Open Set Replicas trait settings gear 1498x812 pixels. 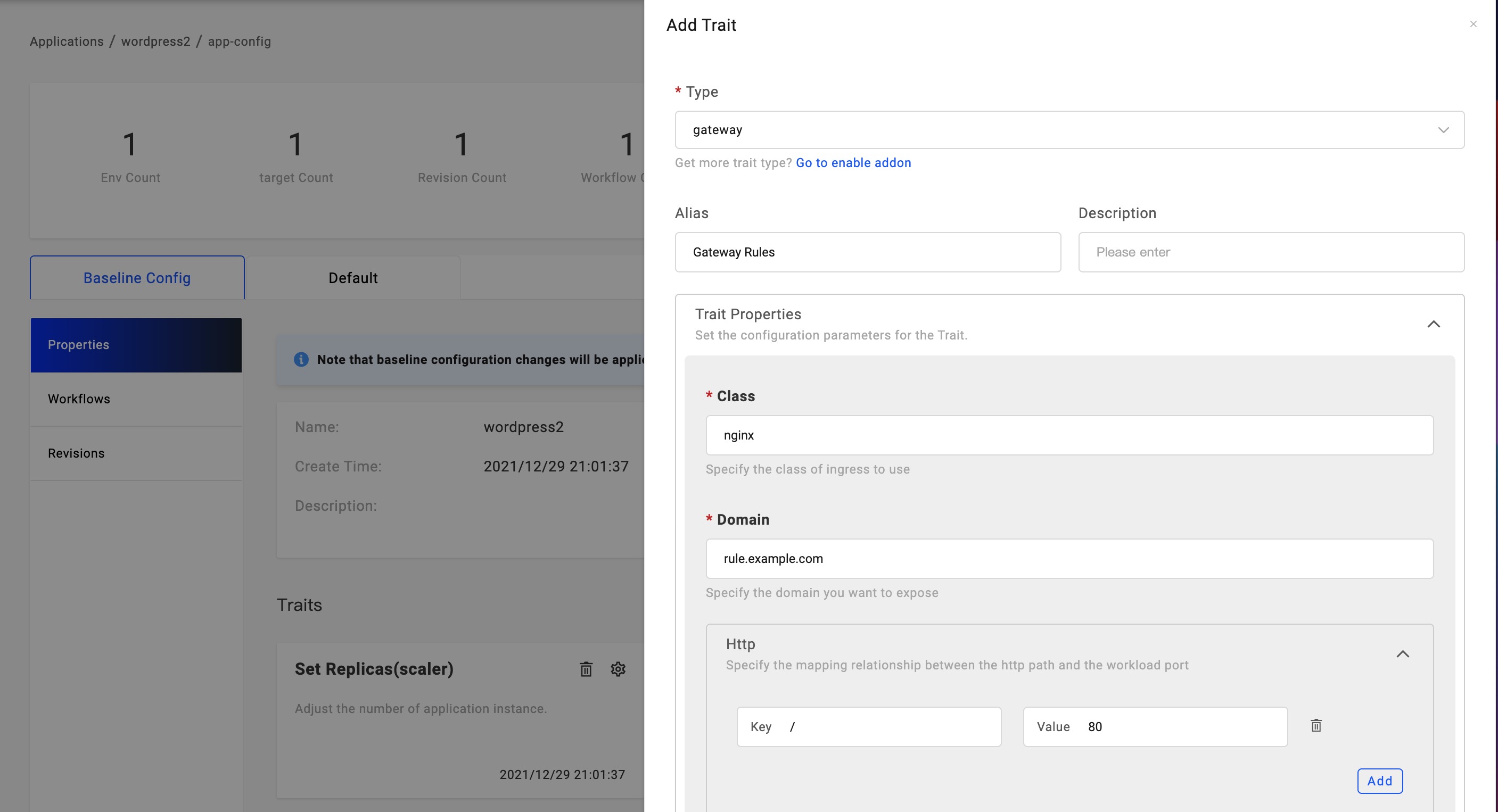click(x=618, y=669)
